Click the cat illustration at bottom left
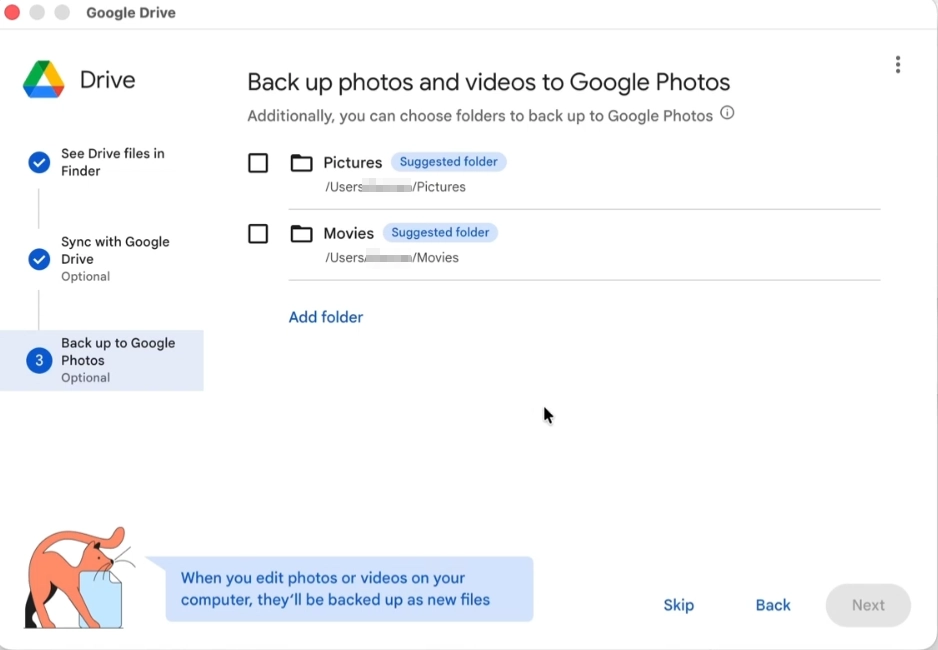 (x=78, y=578)
